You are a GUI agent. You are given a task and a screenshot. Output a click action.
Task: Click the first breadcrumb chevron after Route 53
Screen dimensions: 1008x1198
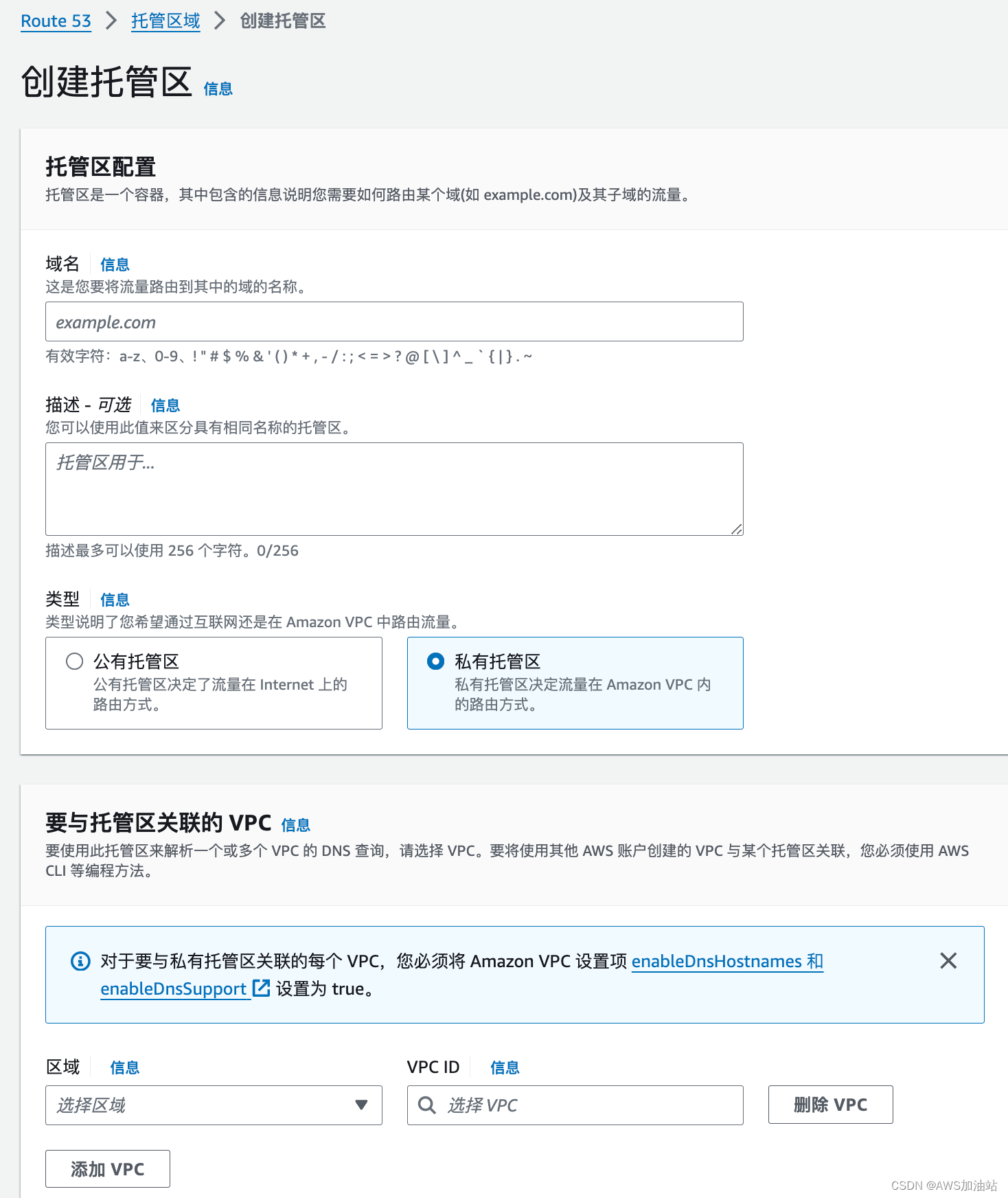[111, 21]
